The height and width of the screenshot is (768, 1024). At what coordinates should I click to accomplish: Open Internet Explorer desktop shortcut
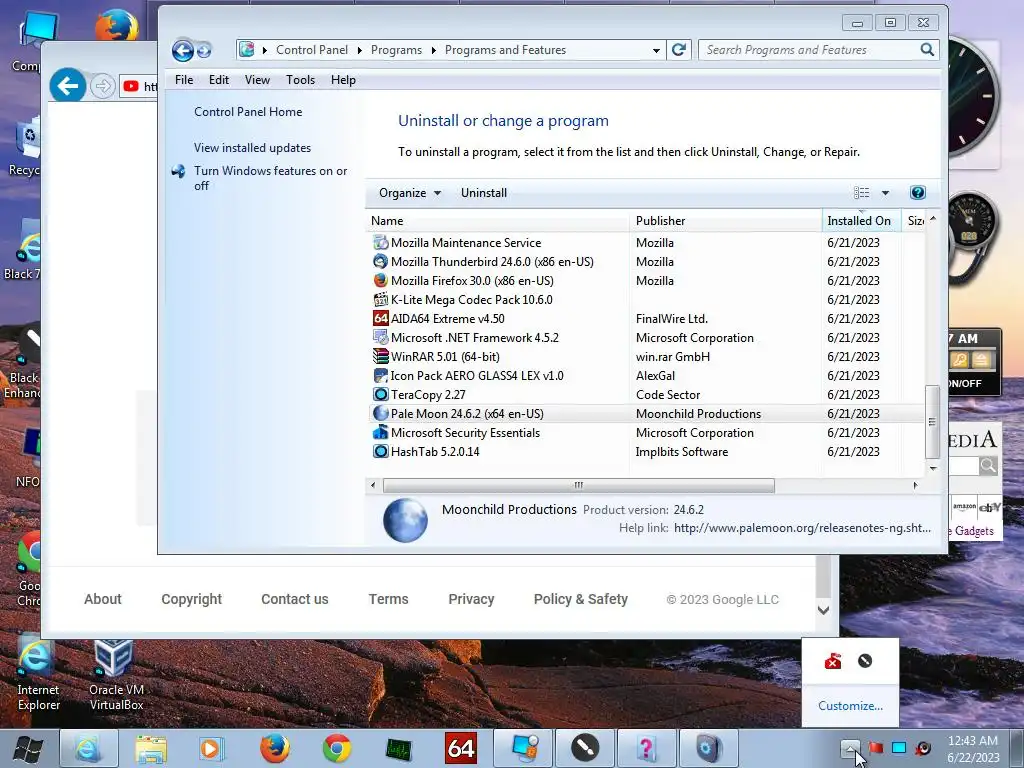38,675
